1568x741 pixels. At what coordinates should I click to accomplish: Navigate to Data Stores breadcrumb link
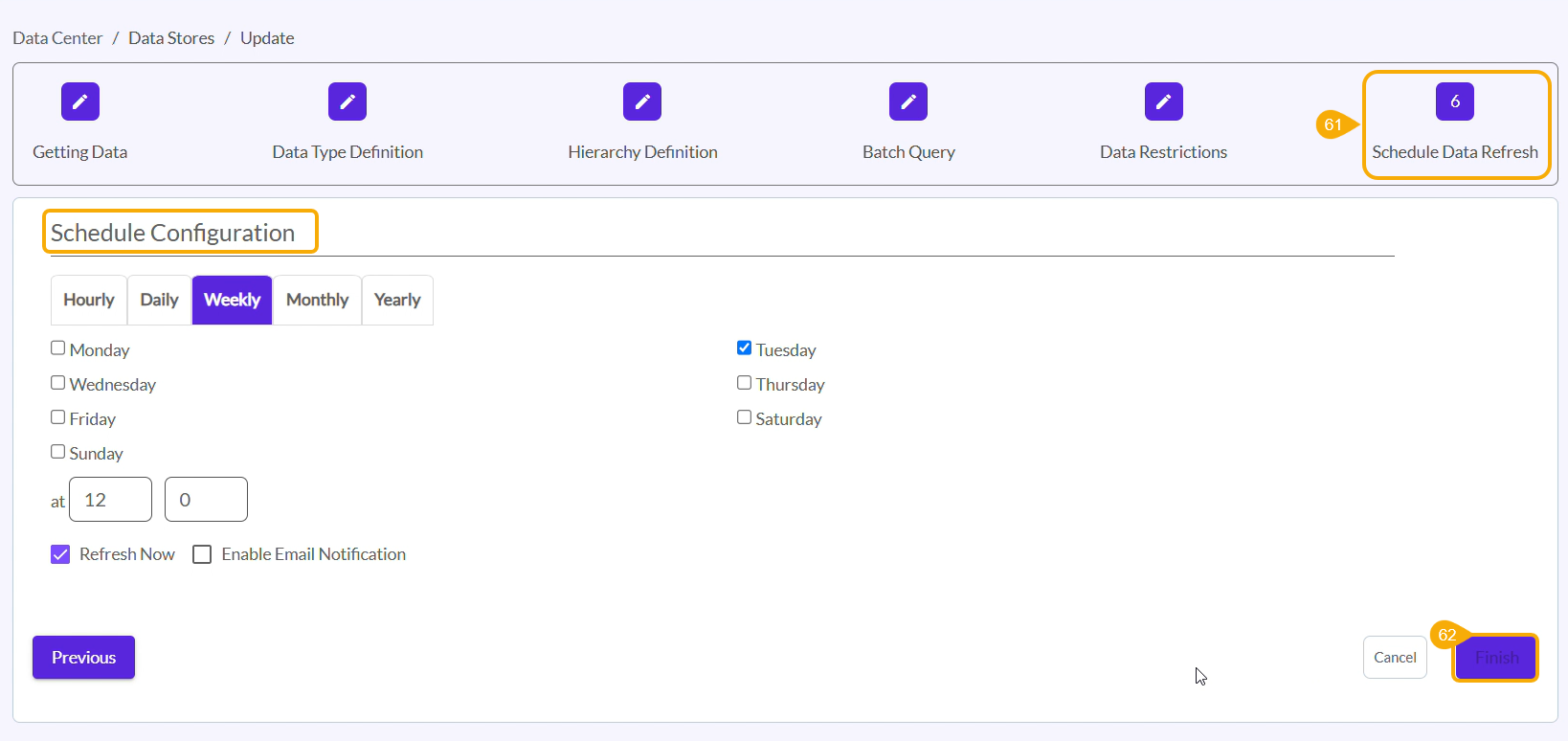coord(171,38)
